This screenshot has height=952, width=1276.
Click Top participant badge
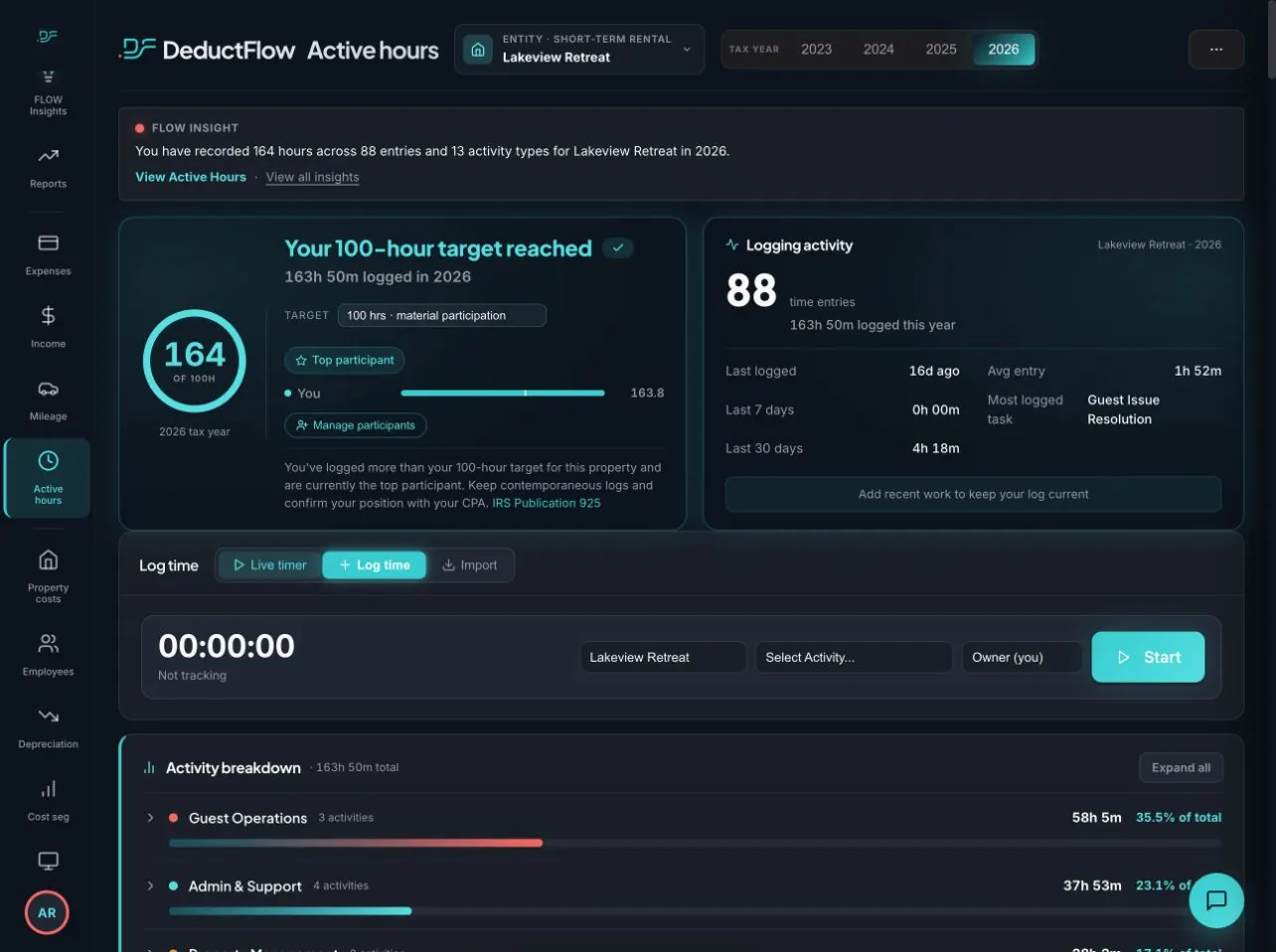(345, 360)
